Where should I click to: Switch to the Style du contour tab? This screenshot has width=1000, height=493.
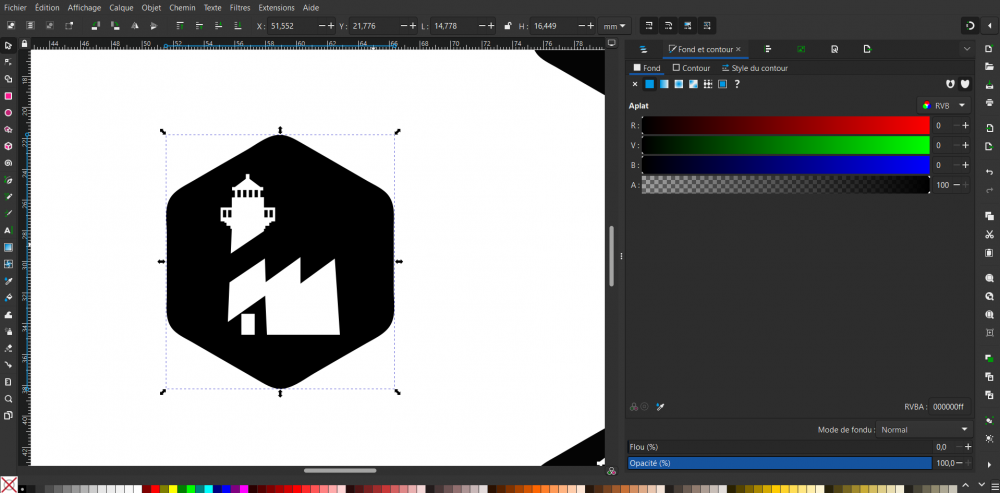tap(754, 68)
